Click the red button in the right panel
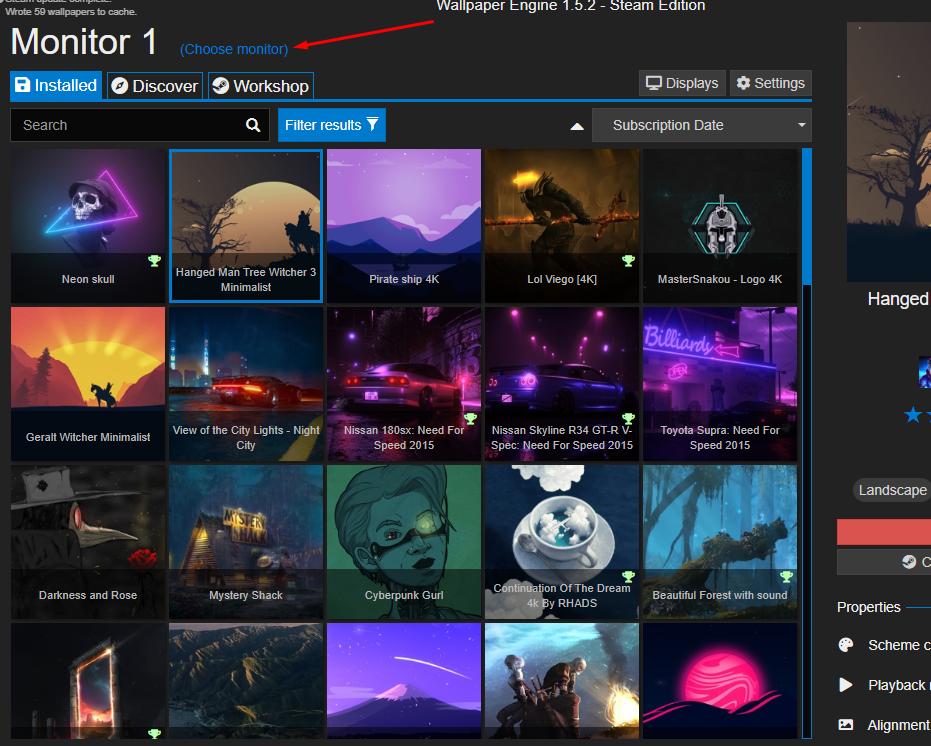 [x=884, y=532]
